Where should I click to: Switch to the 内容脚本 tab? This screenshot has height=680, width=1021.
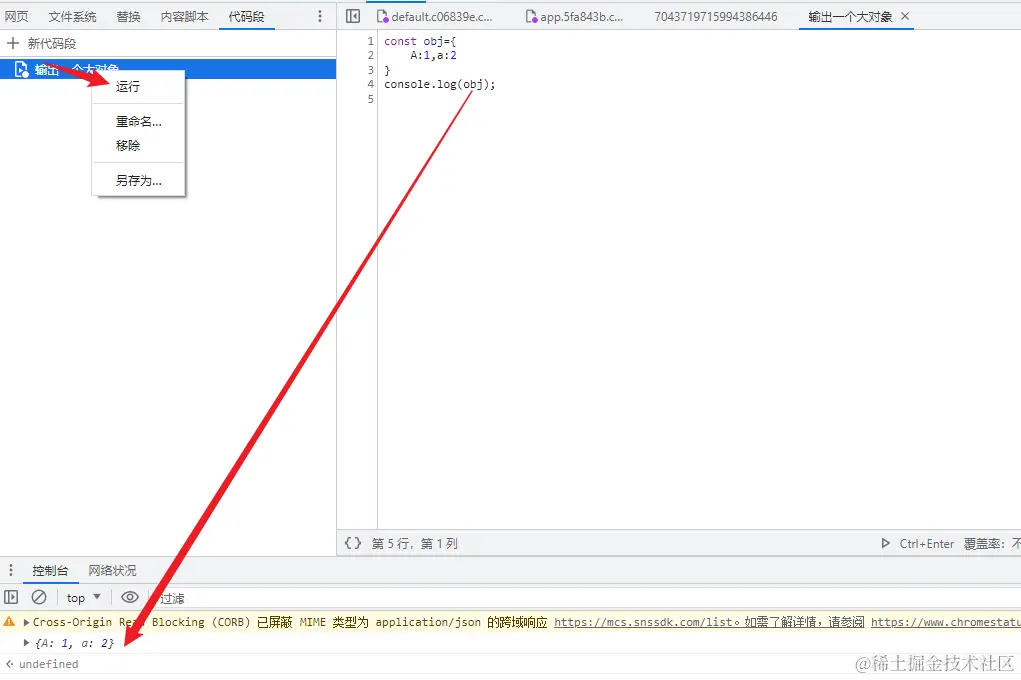[x=184, y=17]
